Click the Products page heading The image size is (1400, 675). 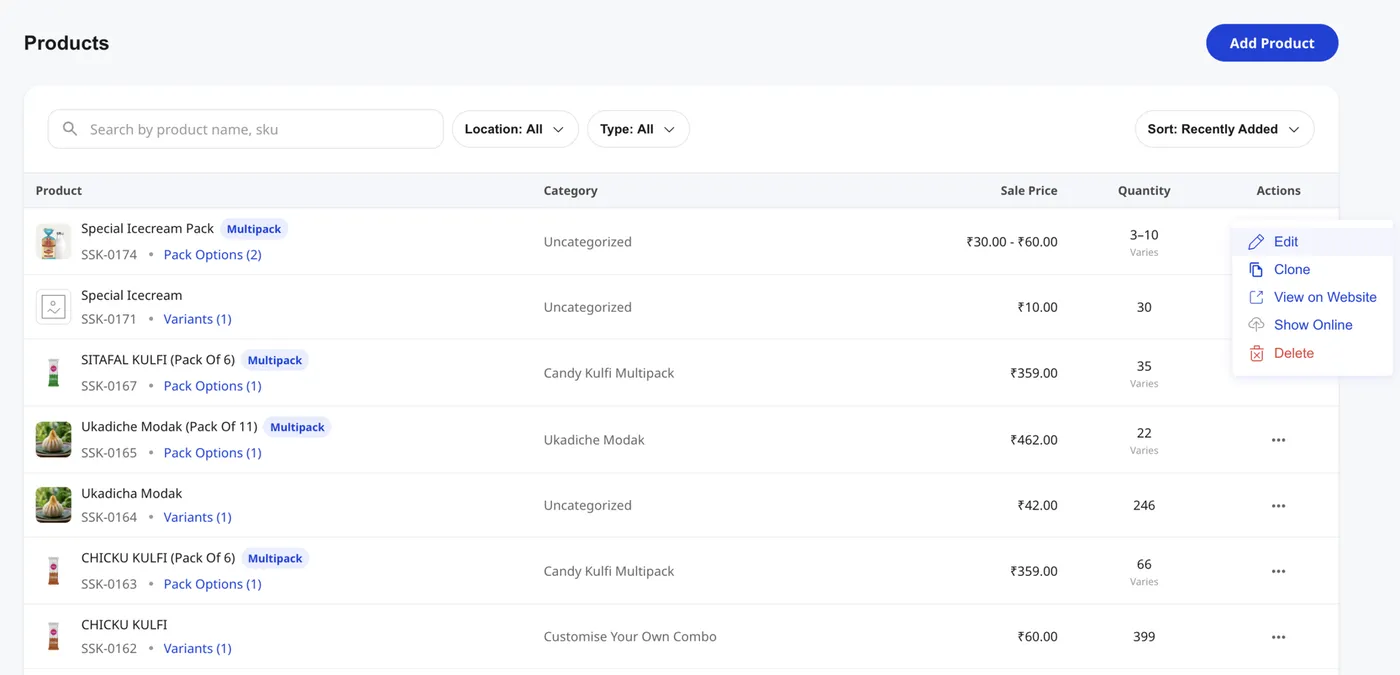click(67, 43)
